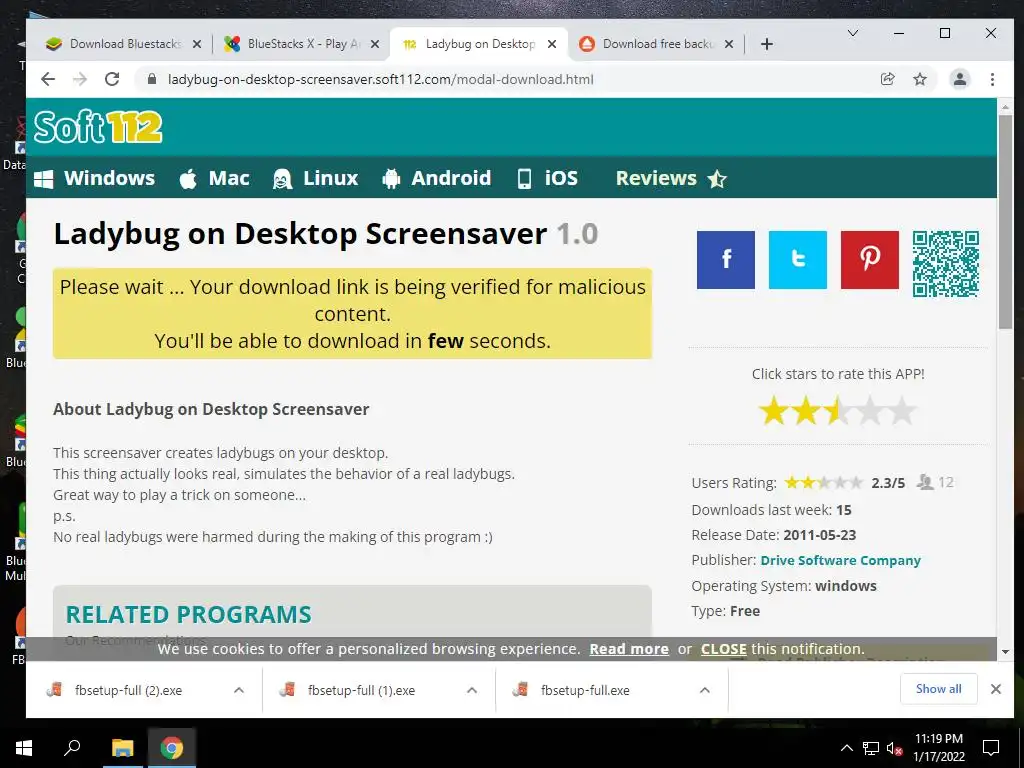The width and height of the screenshot is (1024, 768).
Task: Bookmark this page with star icon
Action: [x=920, y=79]
